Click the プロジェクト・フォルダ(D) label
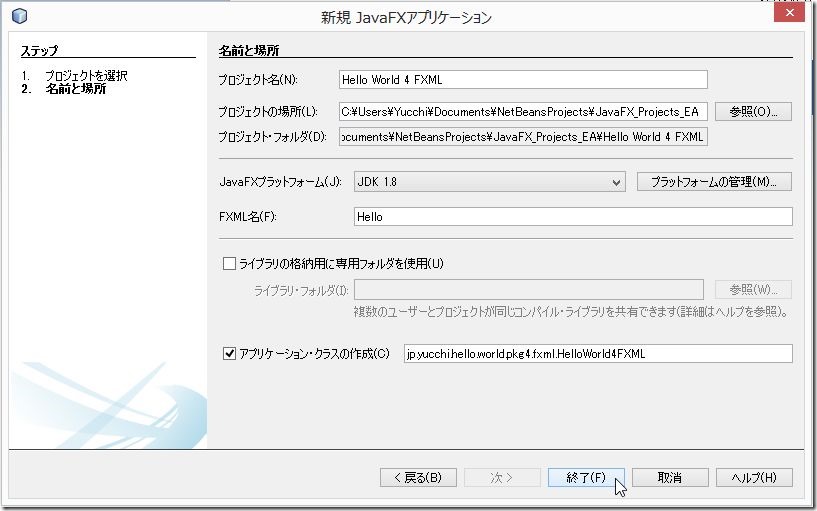Viewport: 817px width, 511px height. pos(272,136)
